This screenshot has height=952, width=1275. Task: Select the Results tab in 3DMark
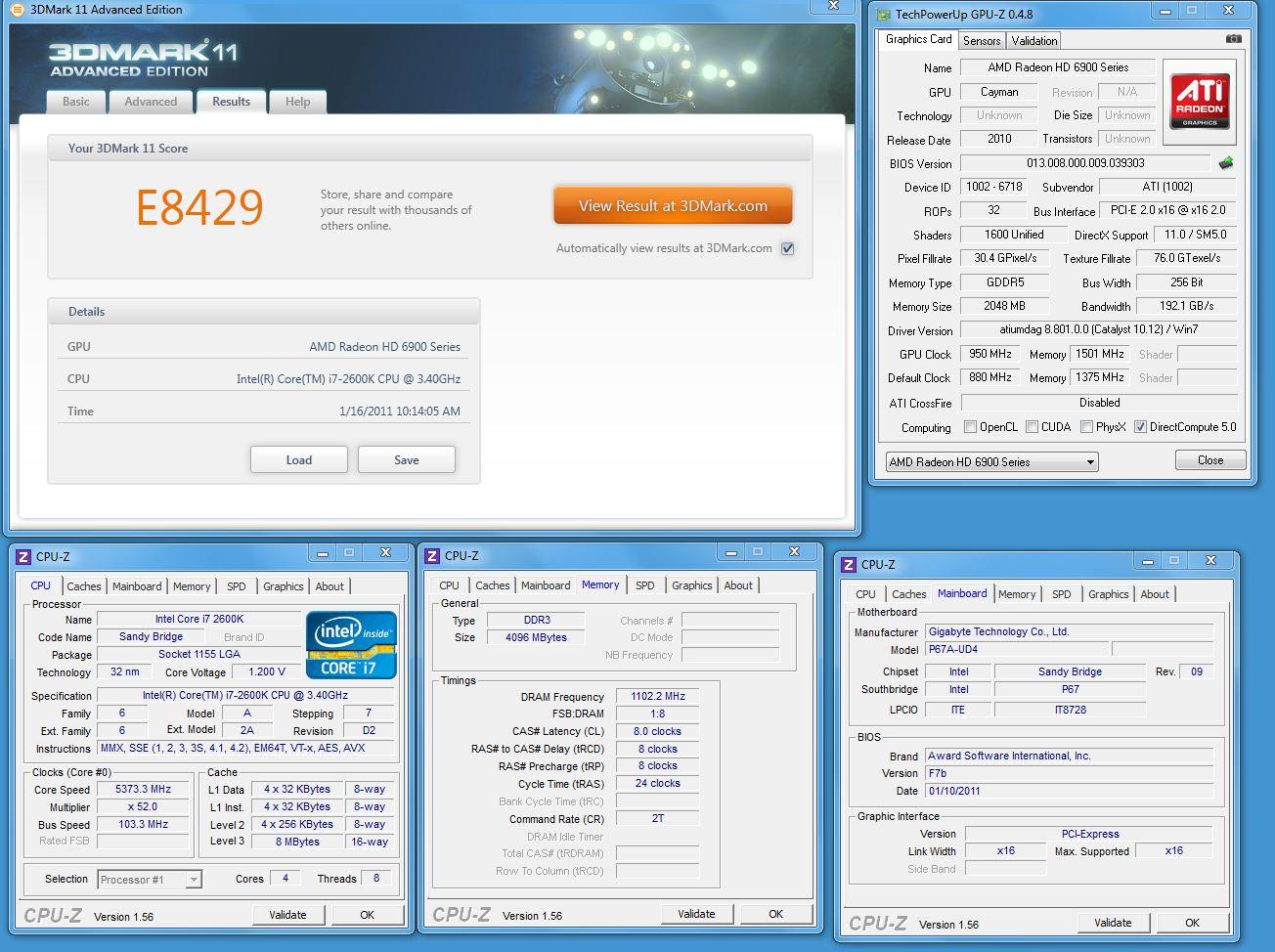point(231,101)
